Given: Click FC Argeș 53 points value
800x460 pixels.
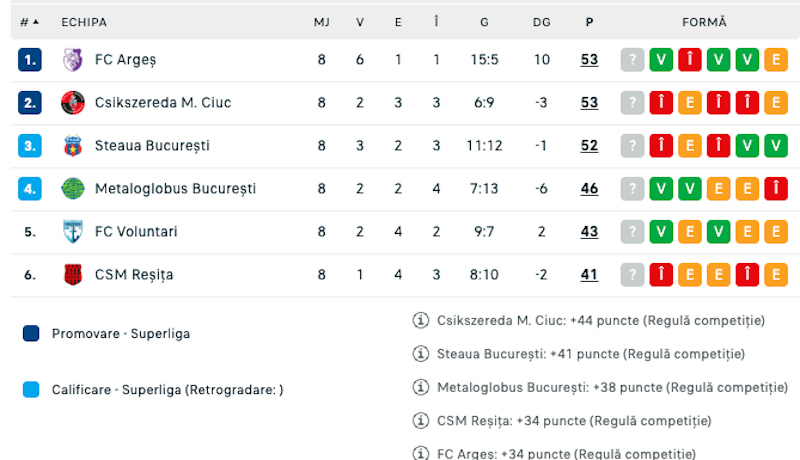Looking at the screenshot, I should [x=589, y=59].
